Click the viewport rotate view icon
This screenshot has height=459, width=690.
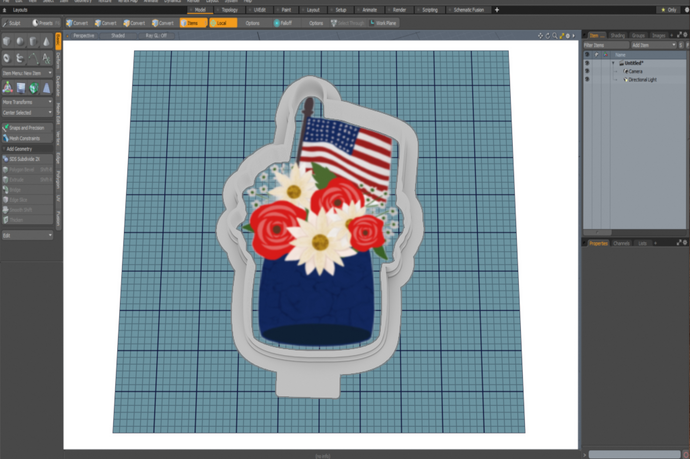pos(547,36)
